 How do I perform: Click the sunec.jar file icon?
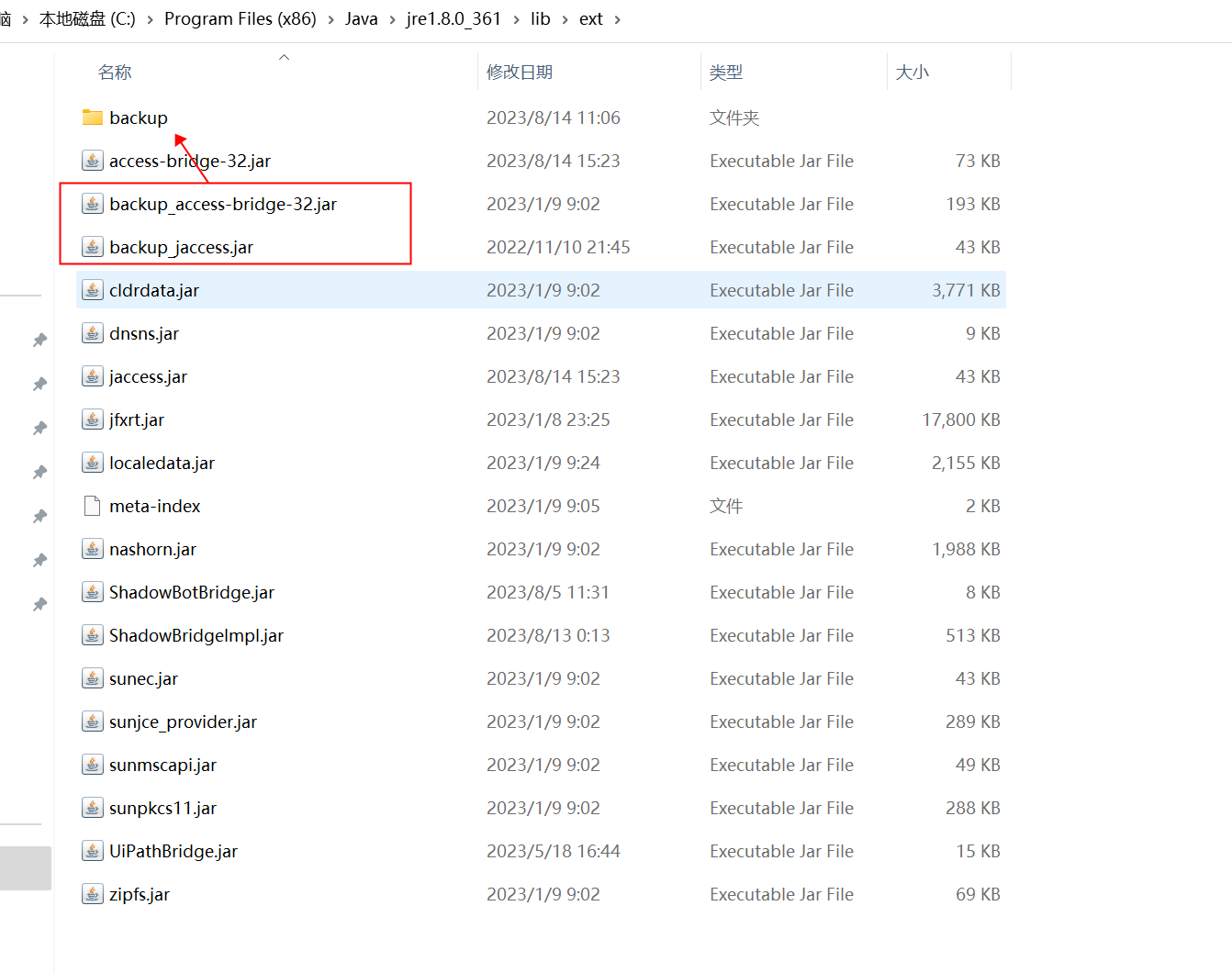[x=92, y=678]
